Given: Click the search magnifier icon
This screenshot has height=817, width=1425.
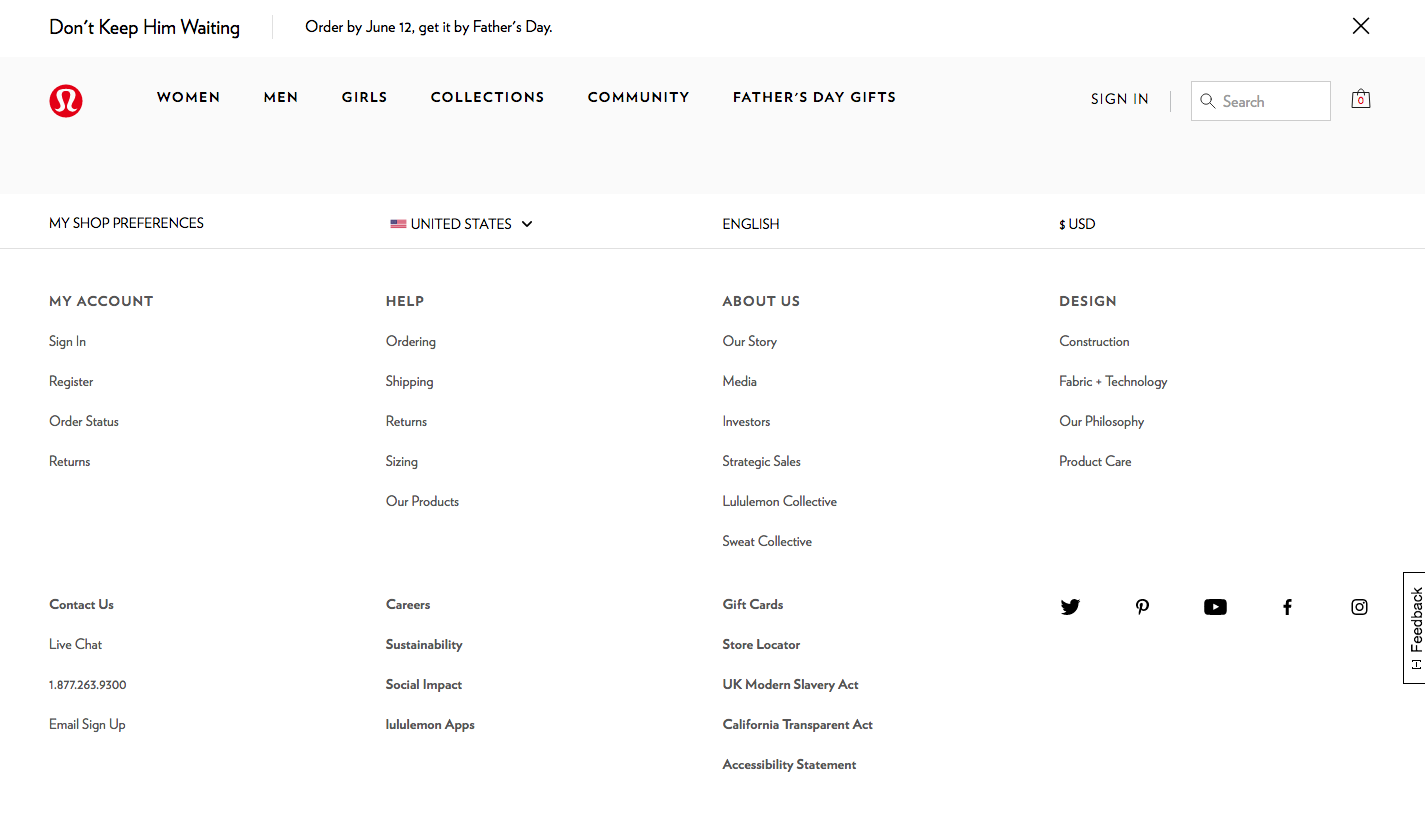Looking at the screenshot, I should click(x=1208, y=101).
